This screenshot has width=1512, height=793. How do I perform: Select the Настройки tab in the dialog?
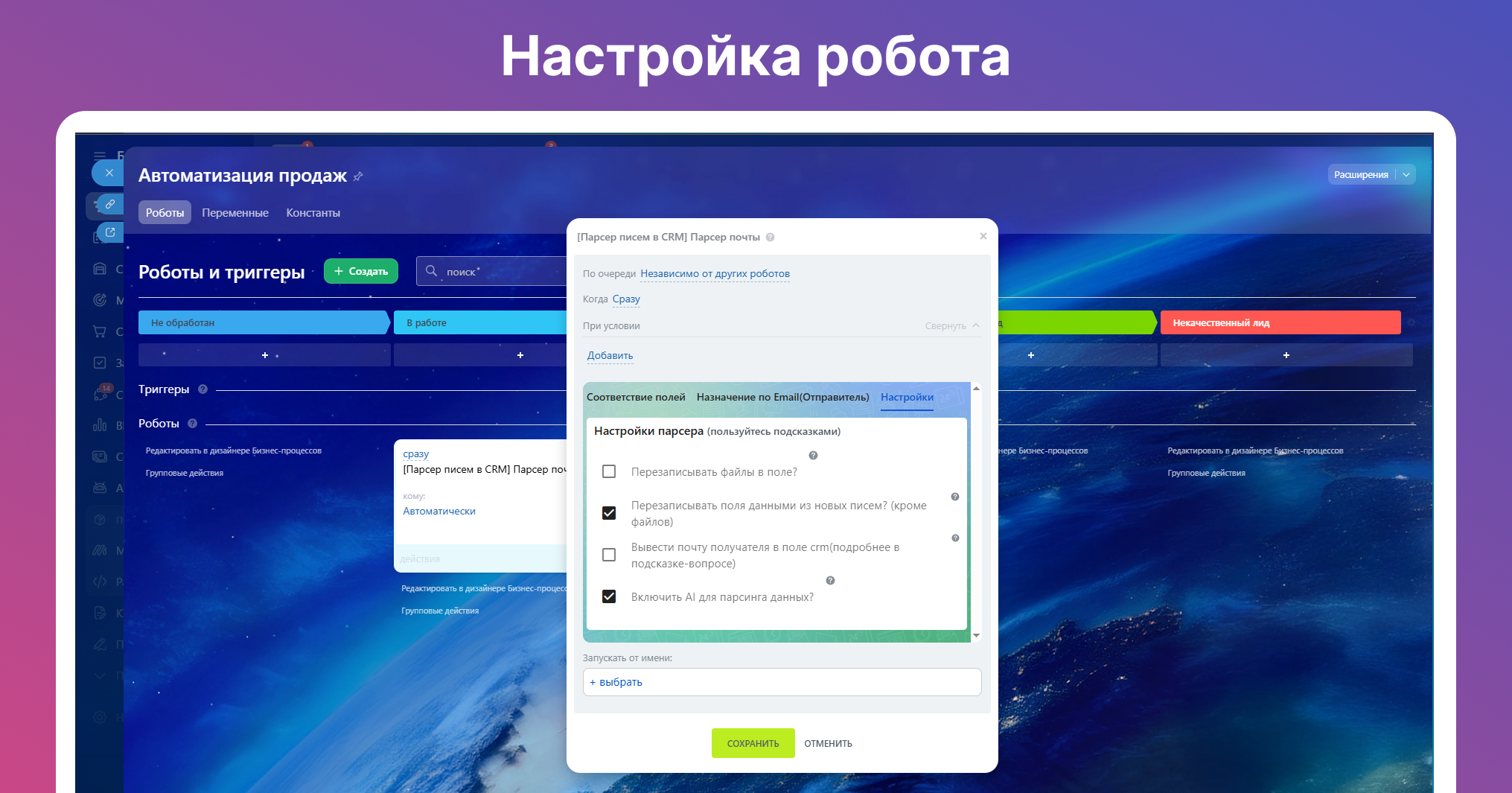point(907,398)
